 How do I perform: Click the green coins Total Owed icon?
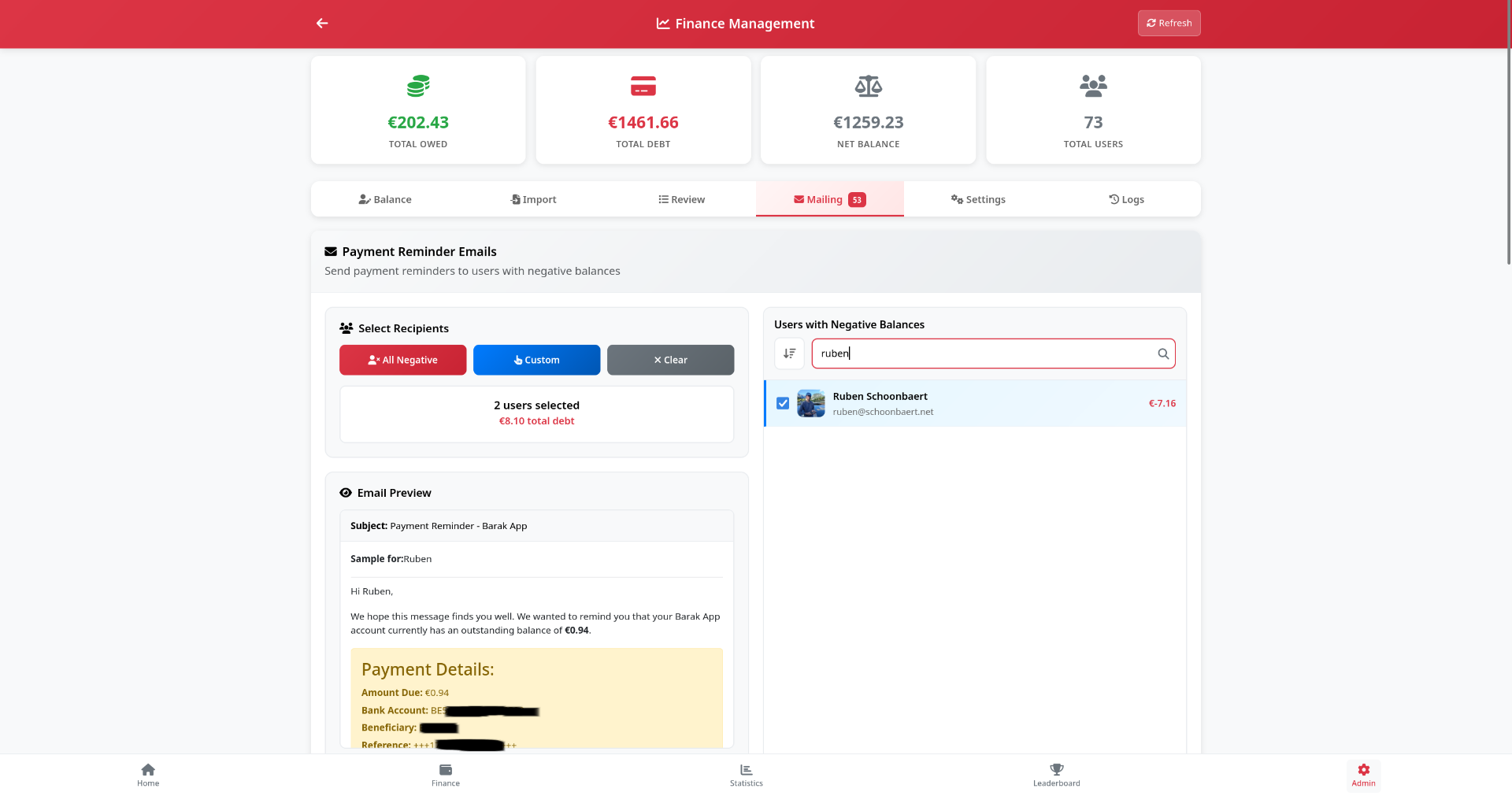(x=418, y=86)
